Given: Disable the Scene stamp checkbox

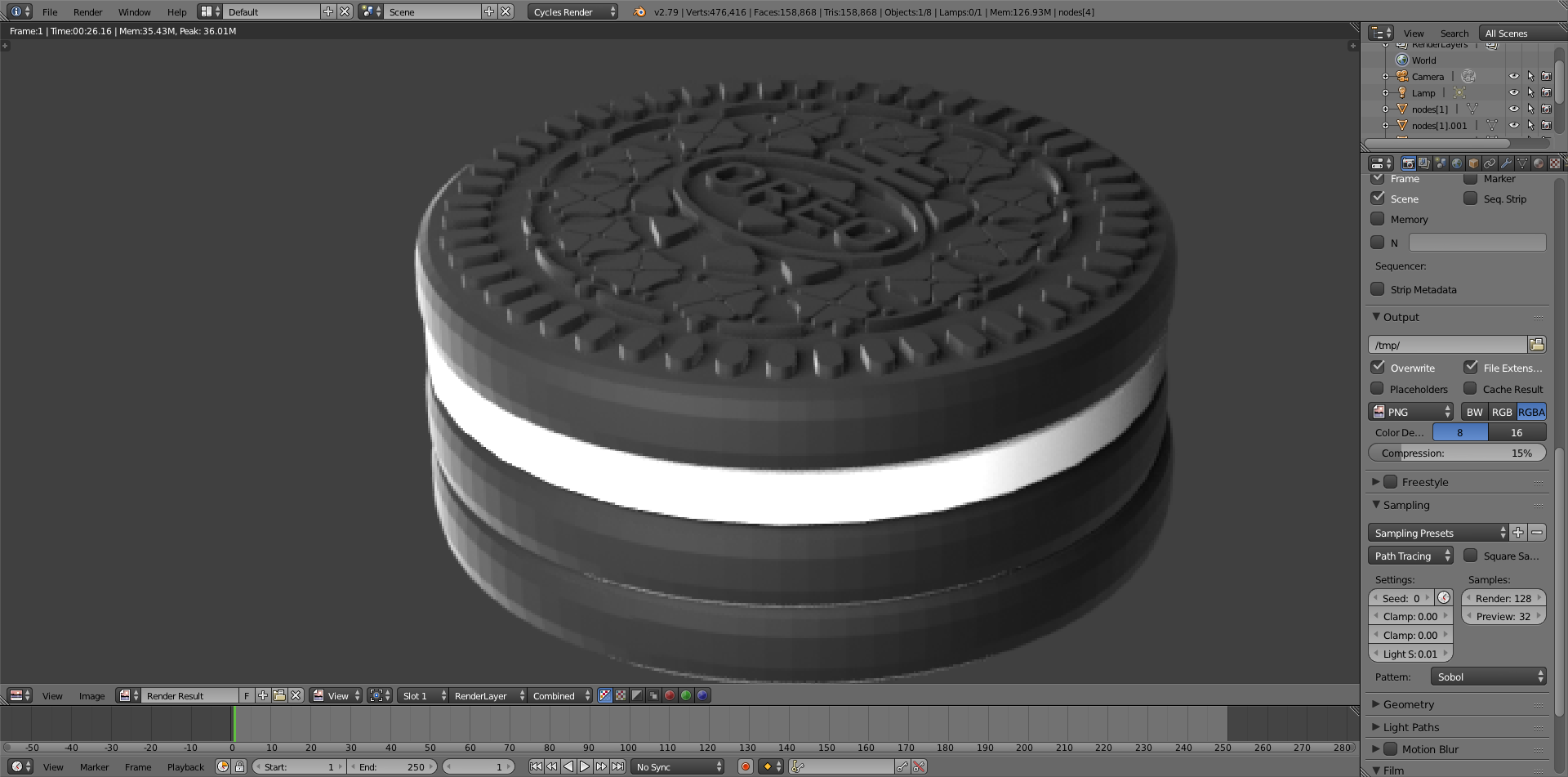Looking at the screenshot, I should coord(1378,198).
